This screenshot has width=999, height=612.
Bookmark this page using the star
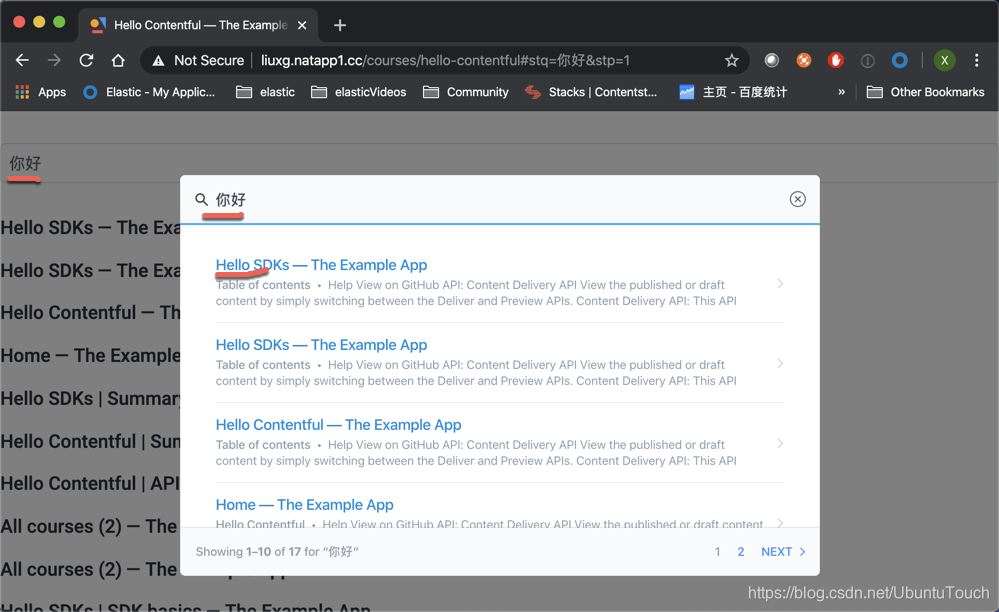pyautogui.click(x=731, y=60)
